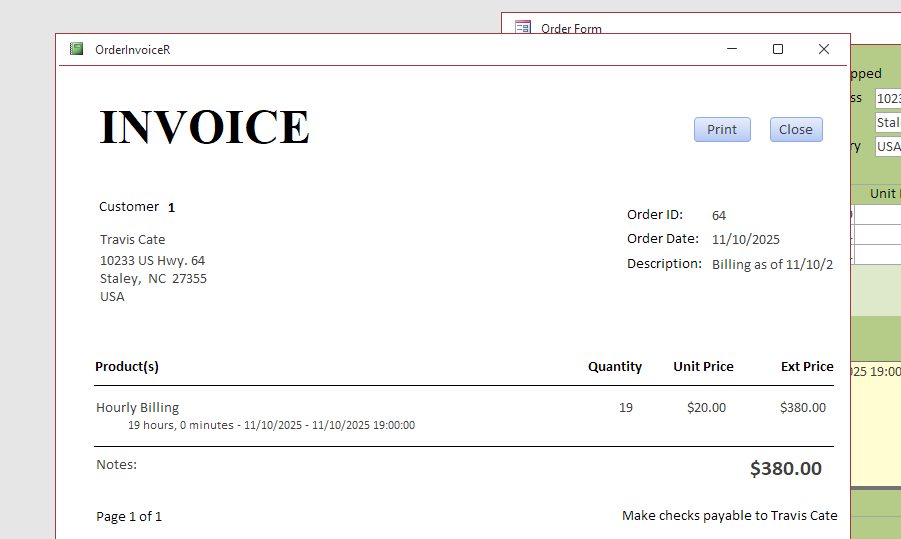Screen dimensions: 901x539
Task: Click the Notes label on invoice
Action: pos(116,464)
